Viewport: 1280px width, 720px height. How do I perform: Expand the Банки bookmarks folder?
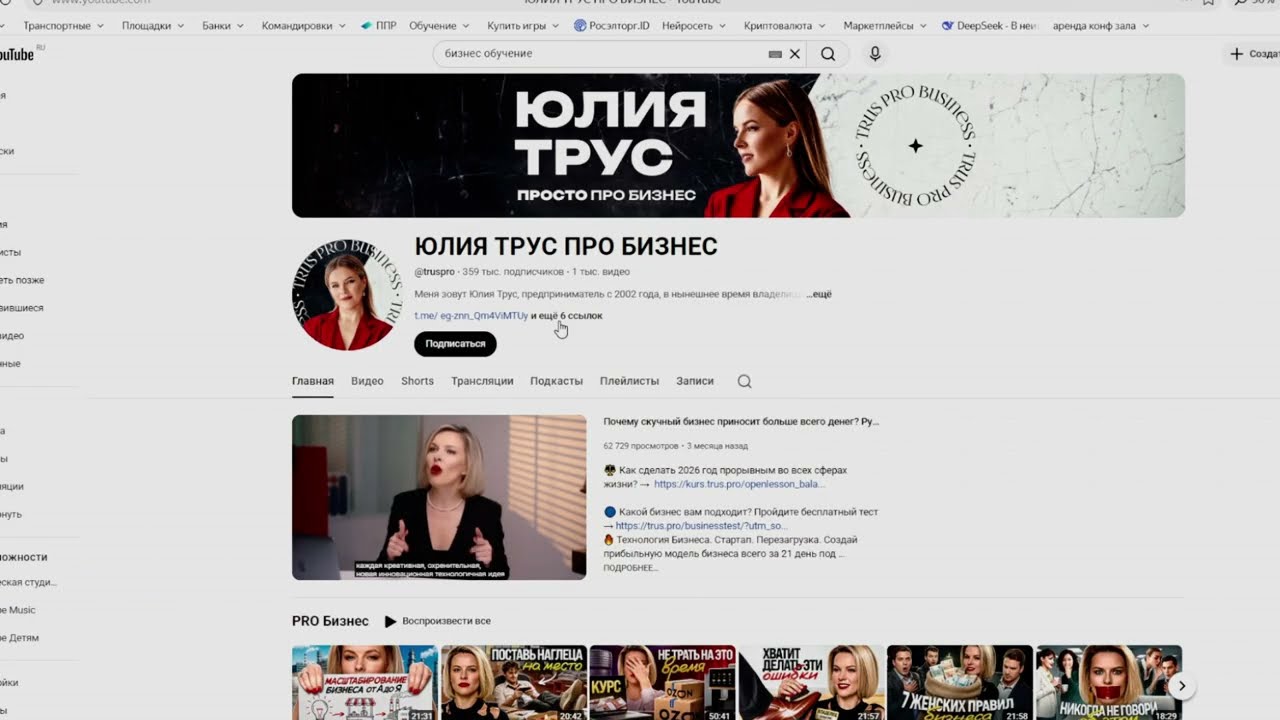222,26
